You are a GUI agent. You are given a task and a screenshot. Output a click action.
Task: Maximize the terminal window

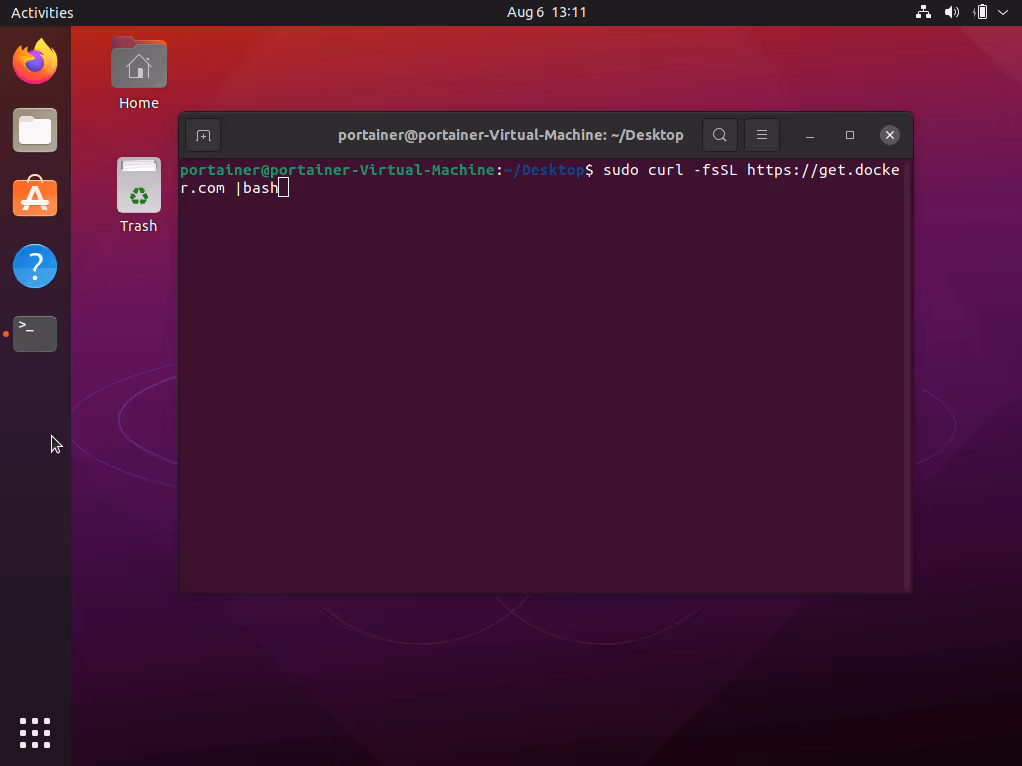pos(849,135)
